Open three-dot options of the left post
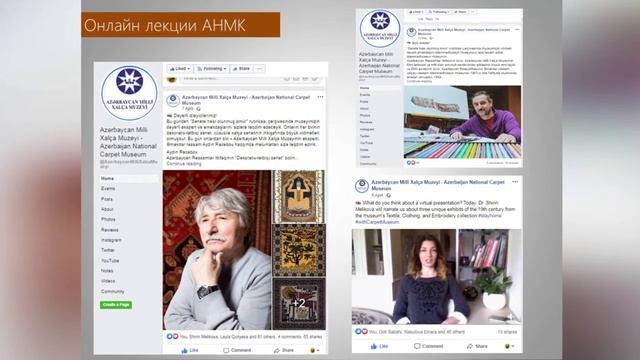The width and height of the screenshot is (640, 360). point(320,97)
